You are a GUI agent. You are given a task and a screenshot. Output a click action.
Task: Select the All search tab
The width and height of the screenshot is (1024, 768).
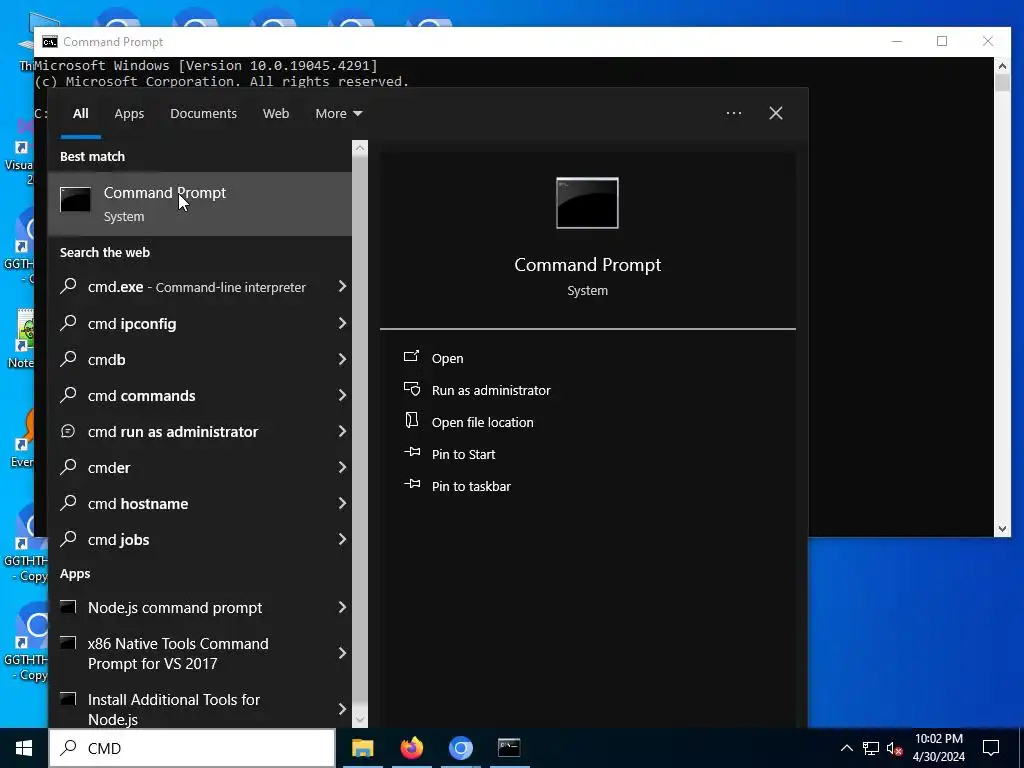point(80,114)
